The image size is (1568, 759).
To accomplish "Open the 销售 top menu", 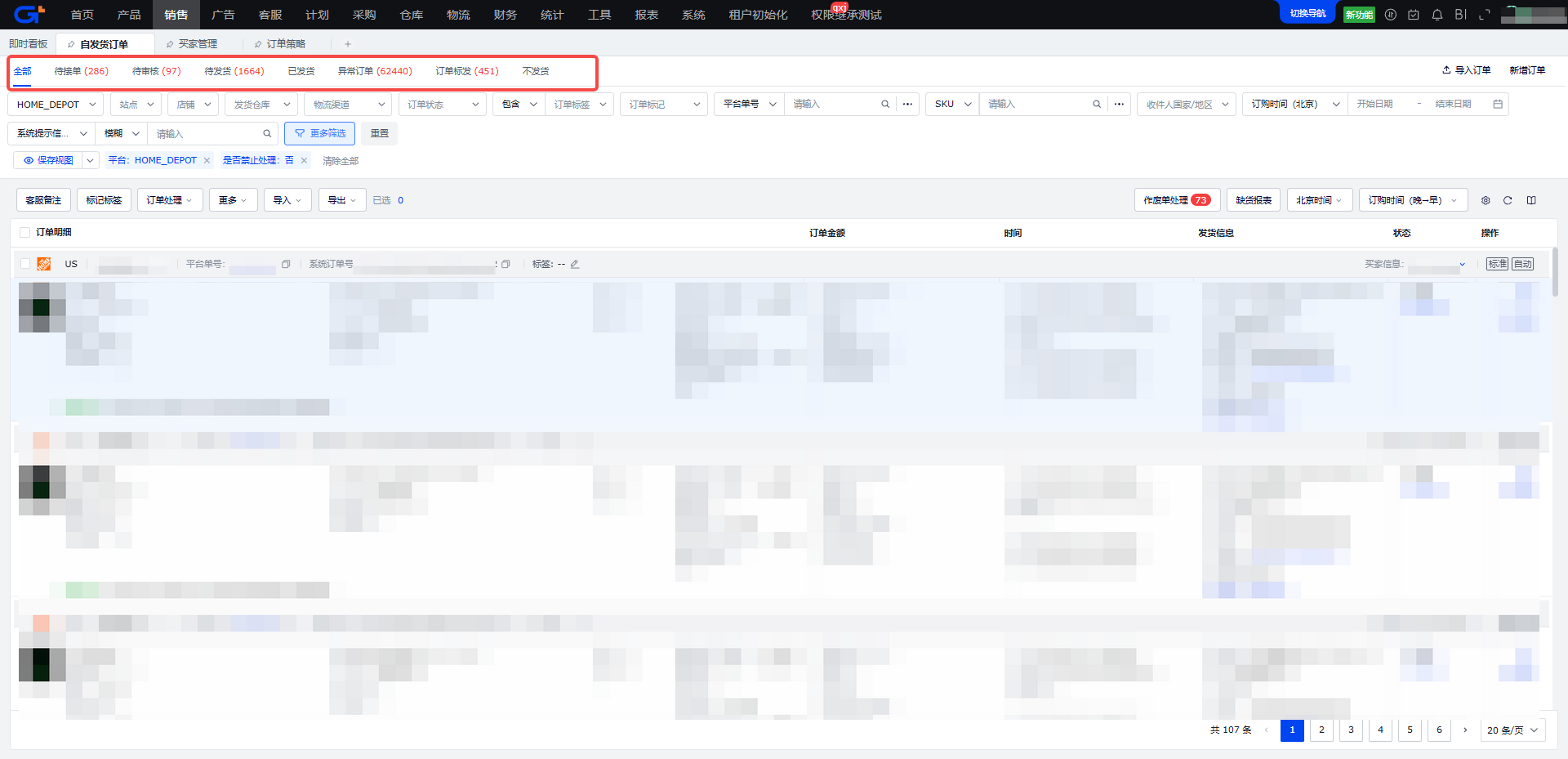I will pyautogui.click(x=176, y=15).
